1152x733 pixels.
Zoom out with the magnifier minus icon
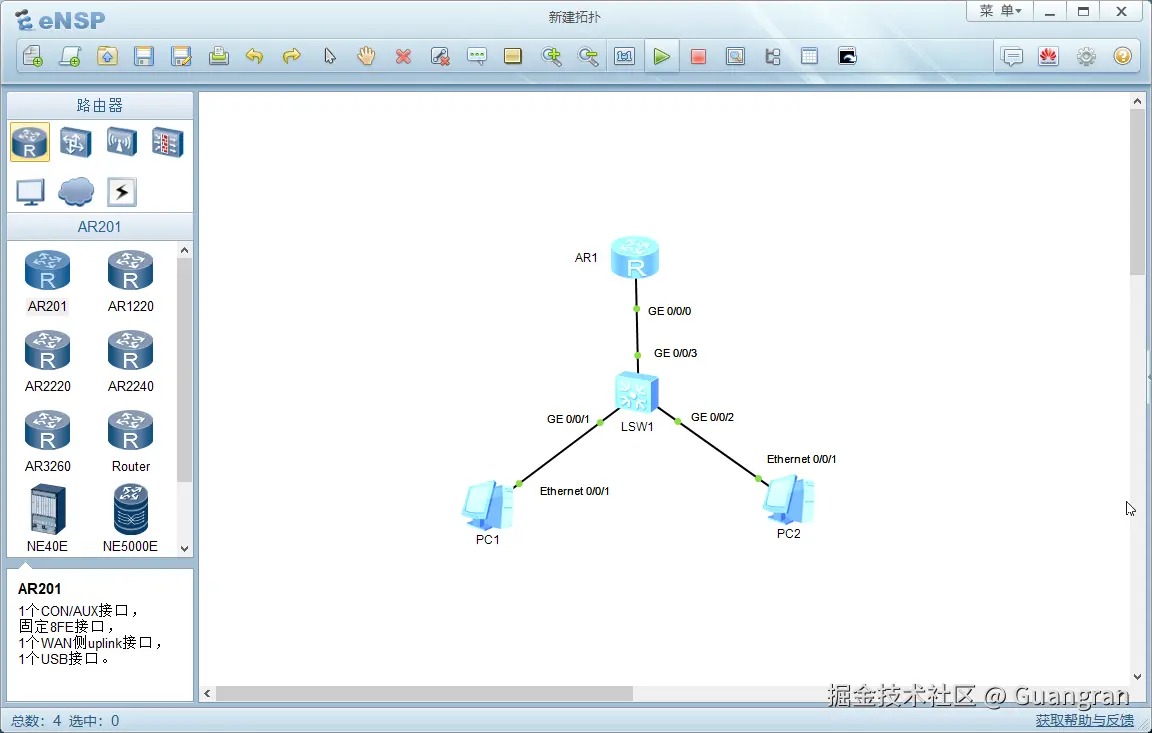click(x=588, y=57)
